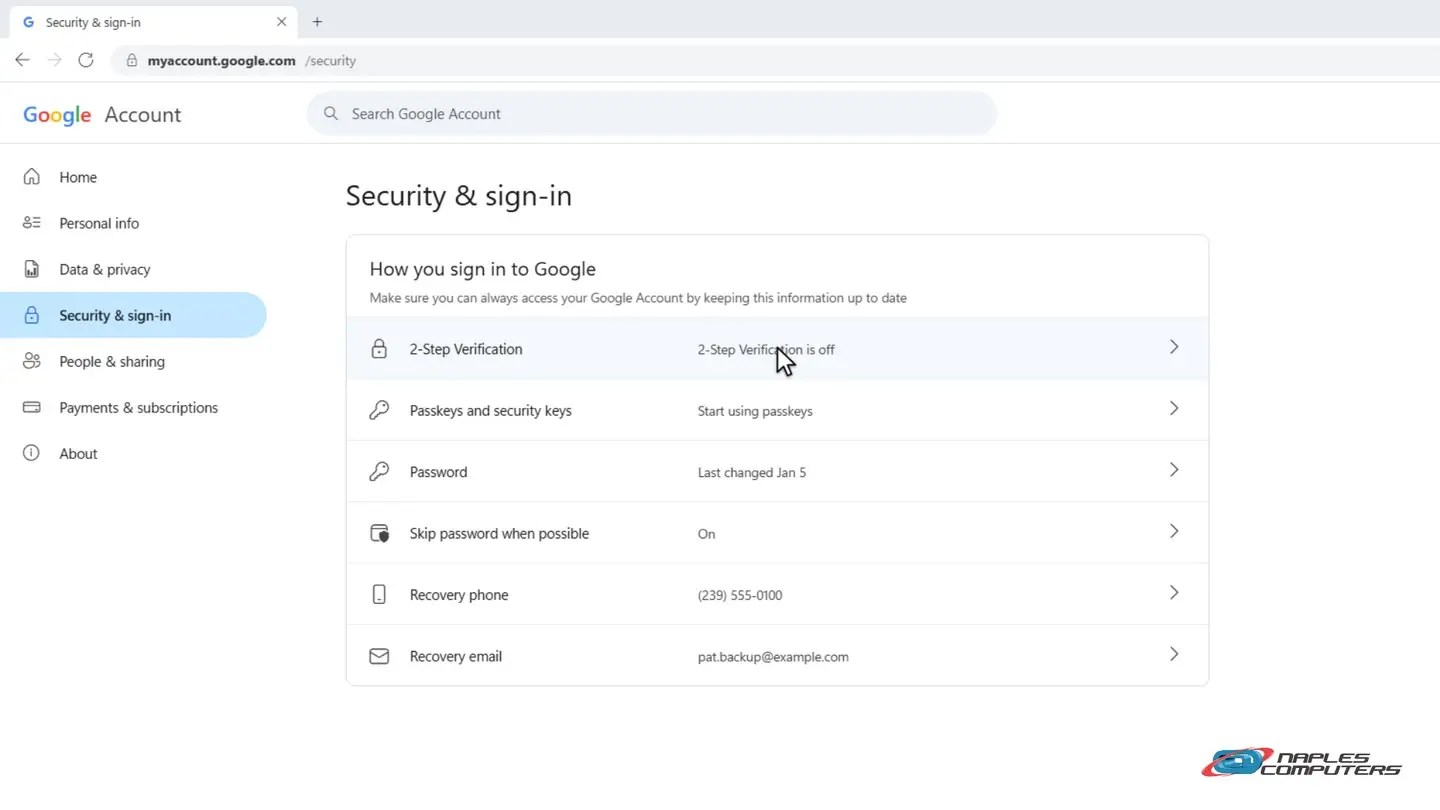Image resolution: width=1440 pixels, height=810 pixels.
Task: Open Personal info in the sidebar
Action: 133,223
